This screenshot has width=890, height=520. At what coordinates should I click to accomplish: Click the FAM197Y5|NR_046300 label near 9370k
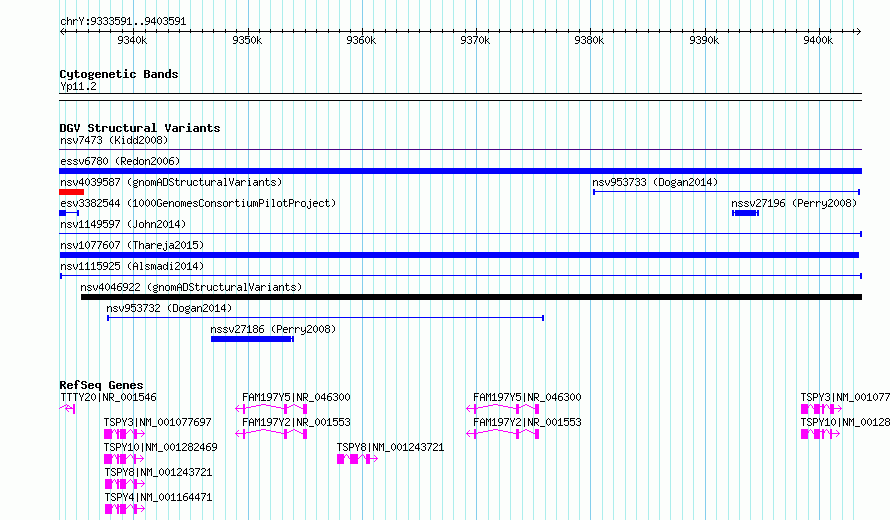point(527,397)
